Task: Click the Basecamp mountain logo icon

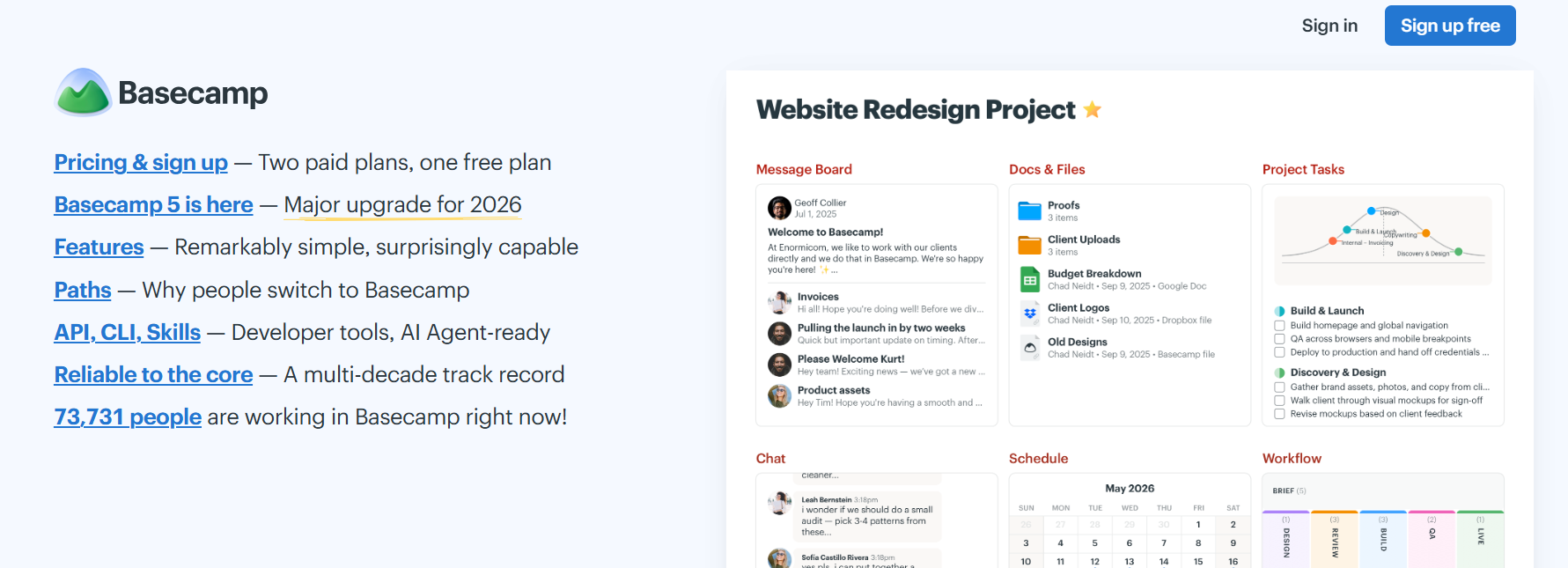Action: click(84, 92)
